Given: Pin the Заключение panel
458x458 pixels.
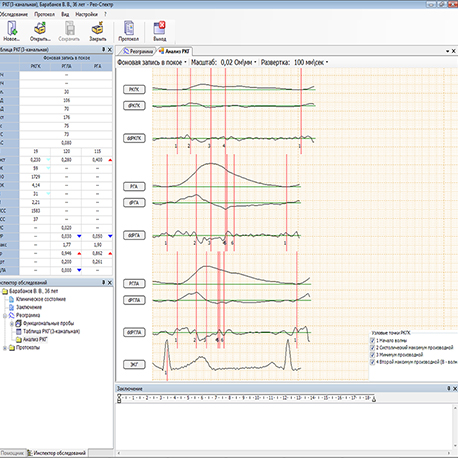Looking at the screenshot, I should pyautogui.click(x=449, y=388).
